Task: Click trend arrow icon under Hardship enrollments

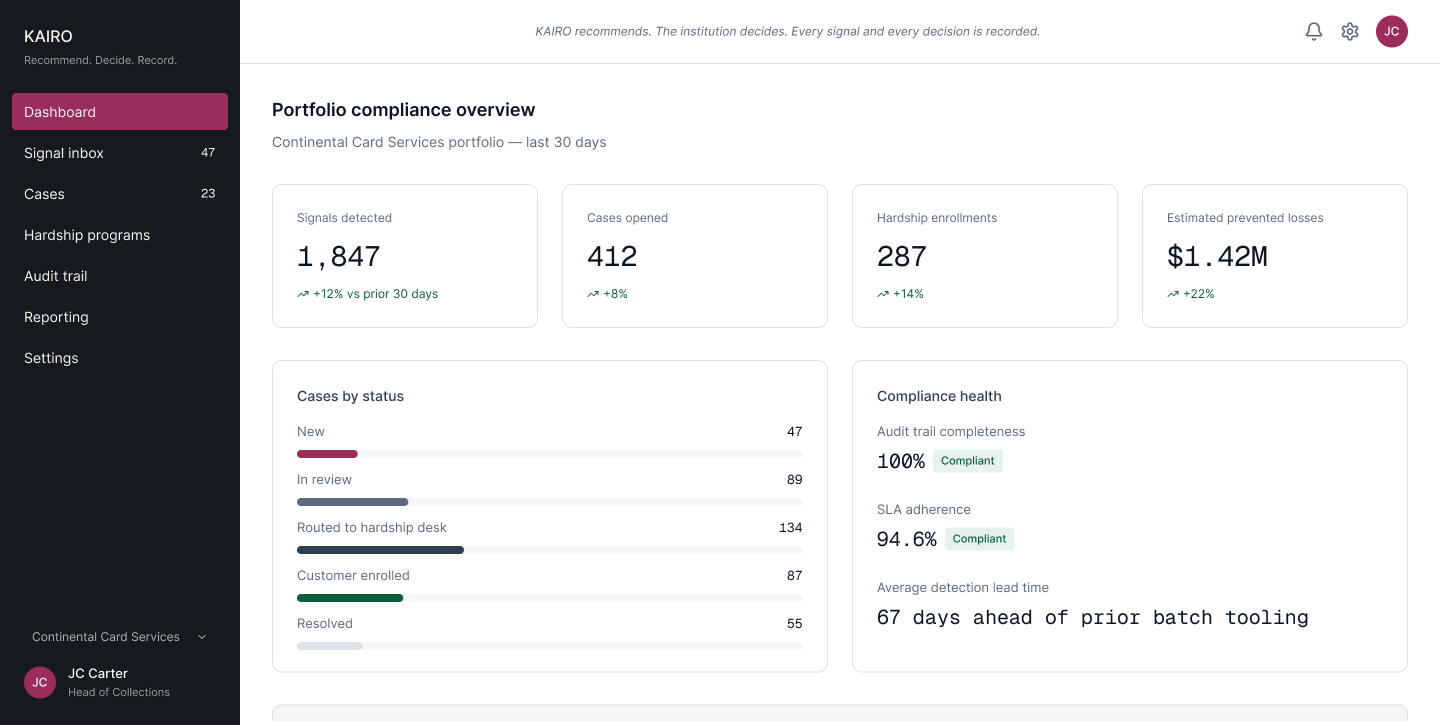Action: [883, 294]
